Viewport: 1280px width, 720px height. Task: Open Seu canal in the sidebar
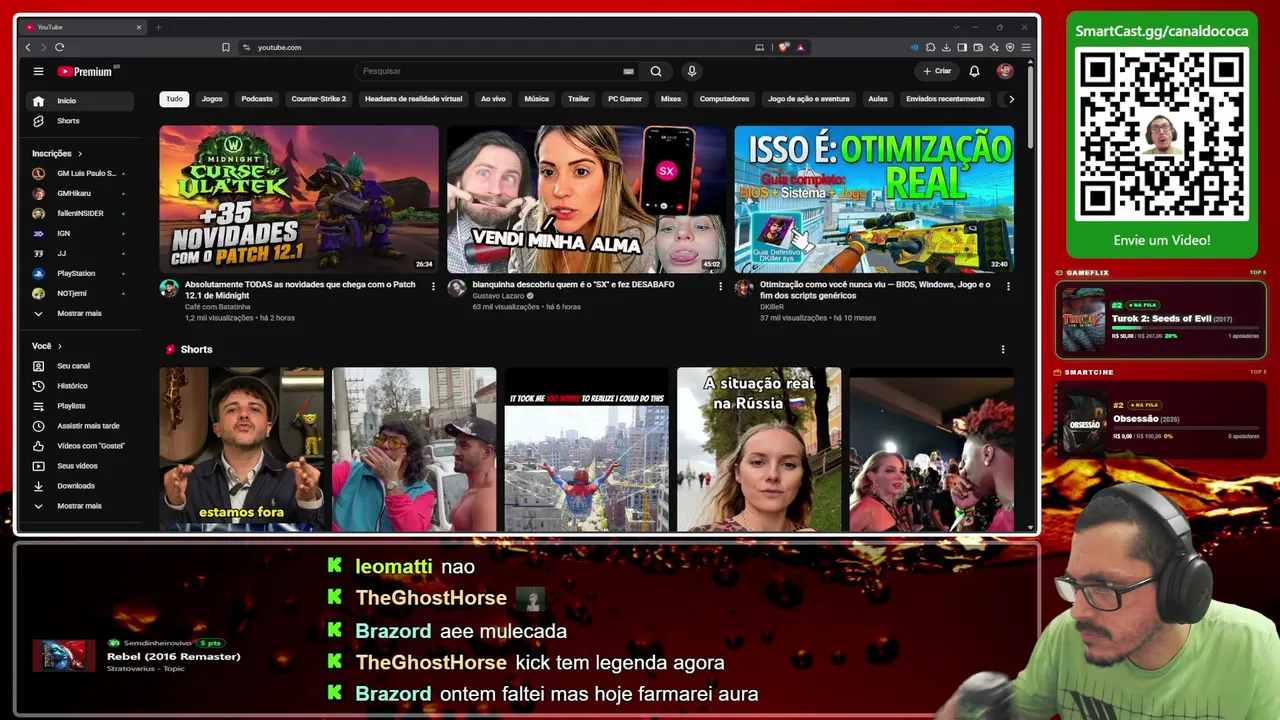[80, 366]
